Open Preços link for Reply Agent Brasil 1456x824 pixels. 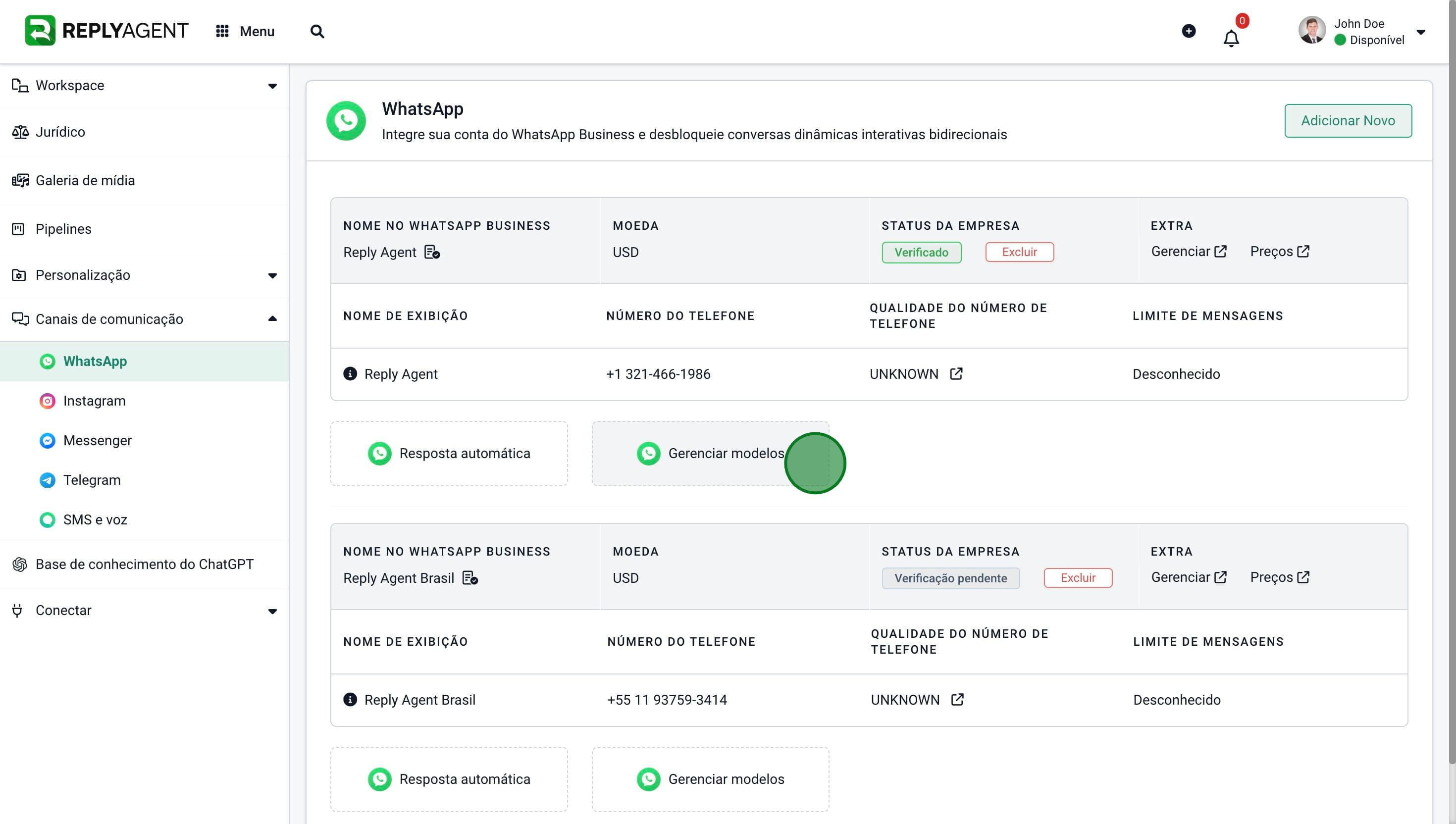1279,577
